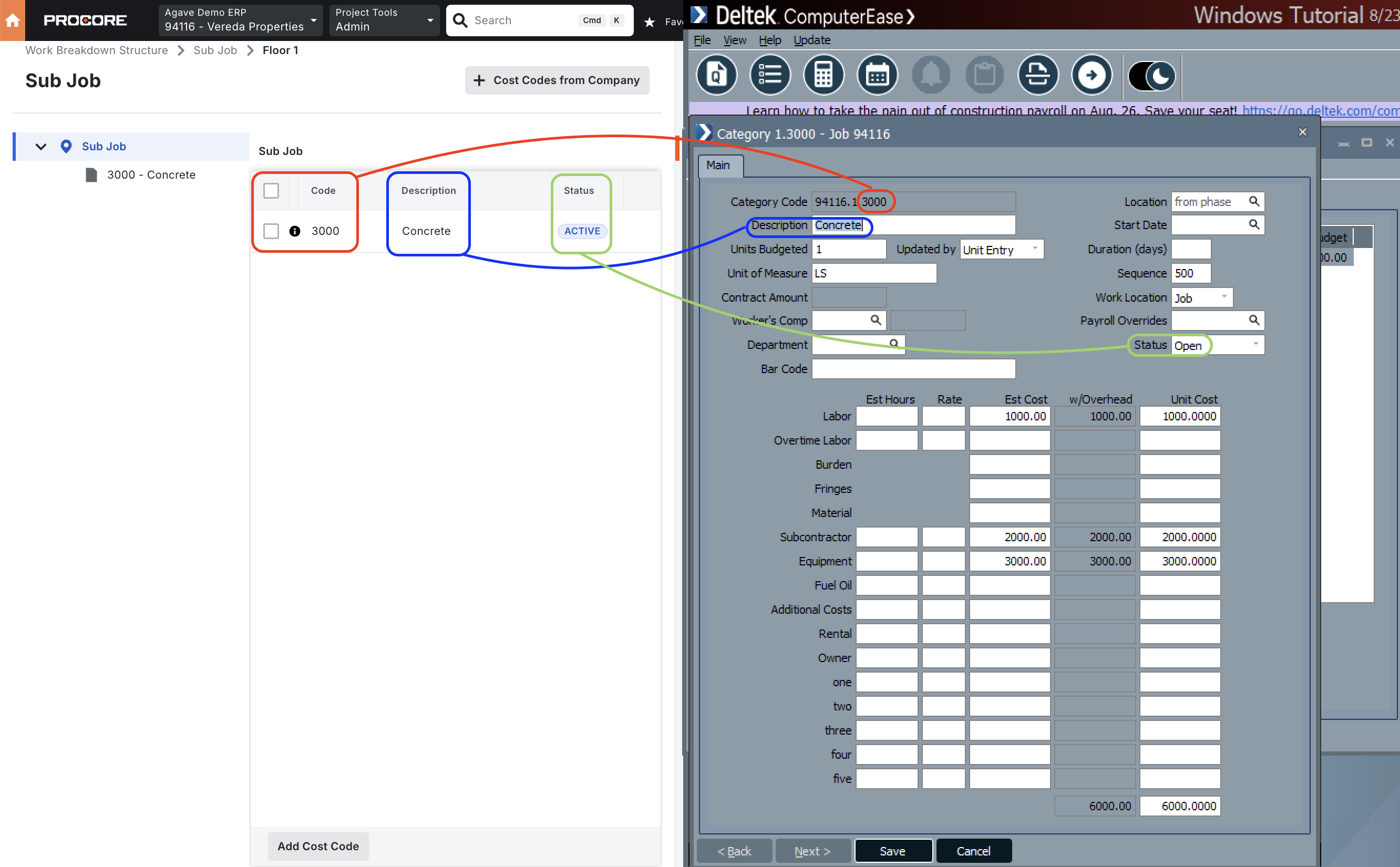This screenshot has width=1400, height=867.
Task: Click the Save button
Action: (893, 851)
